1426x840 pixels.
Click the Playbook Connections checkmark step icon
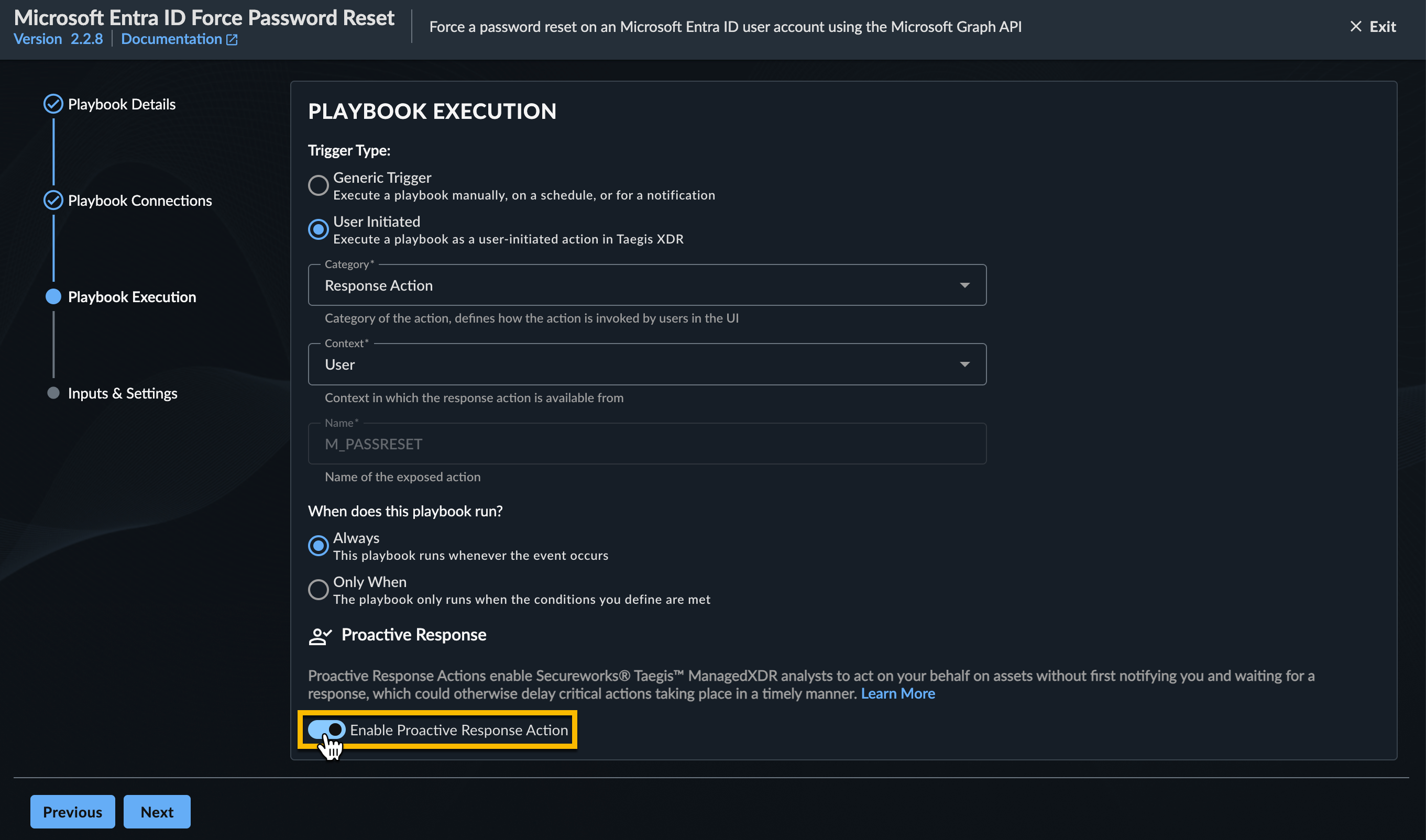click(x=53, y=201)
